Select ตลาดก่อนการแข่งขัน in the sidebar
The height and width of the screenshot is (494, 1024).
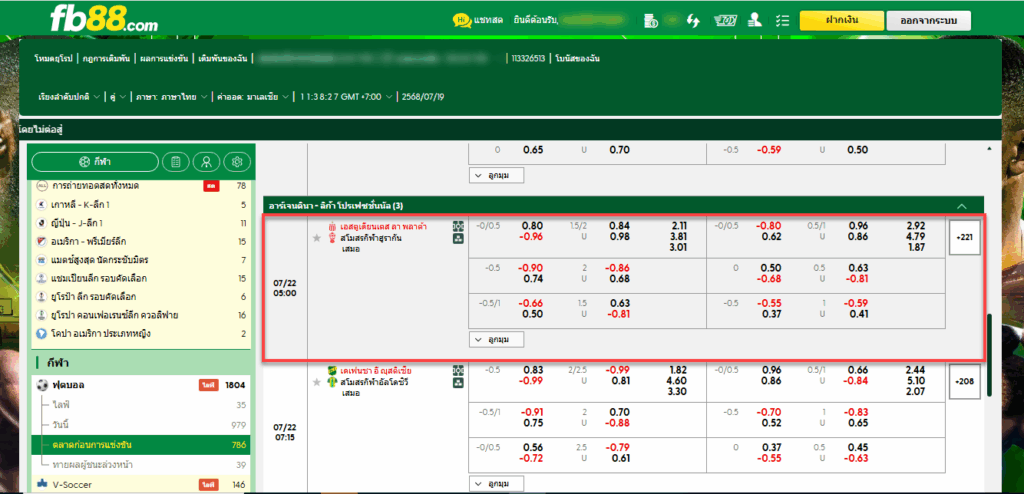pos(140,445)
